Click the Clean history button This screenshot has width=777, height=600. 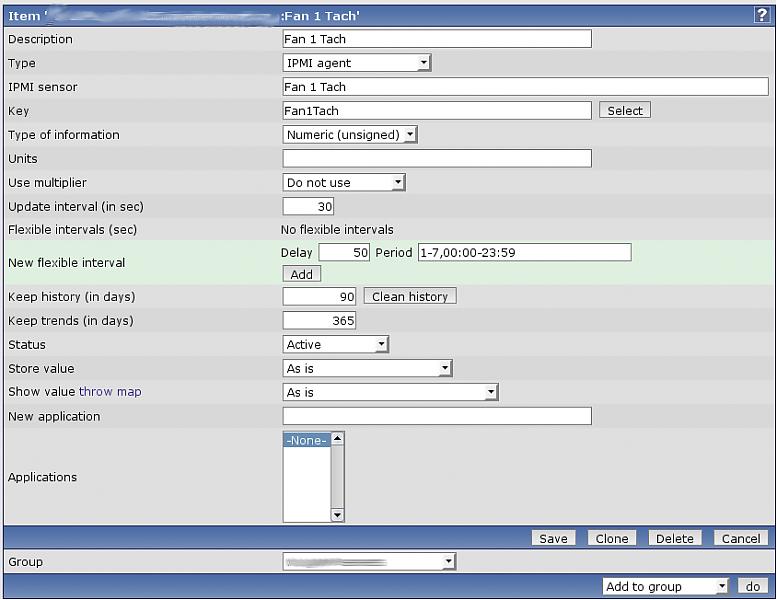410,297
